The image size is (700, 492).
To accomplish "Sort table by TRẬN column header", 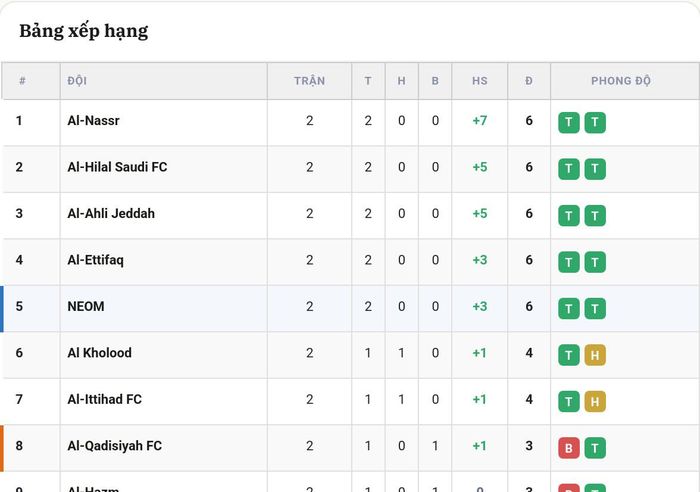I will (x=309, y=81).
